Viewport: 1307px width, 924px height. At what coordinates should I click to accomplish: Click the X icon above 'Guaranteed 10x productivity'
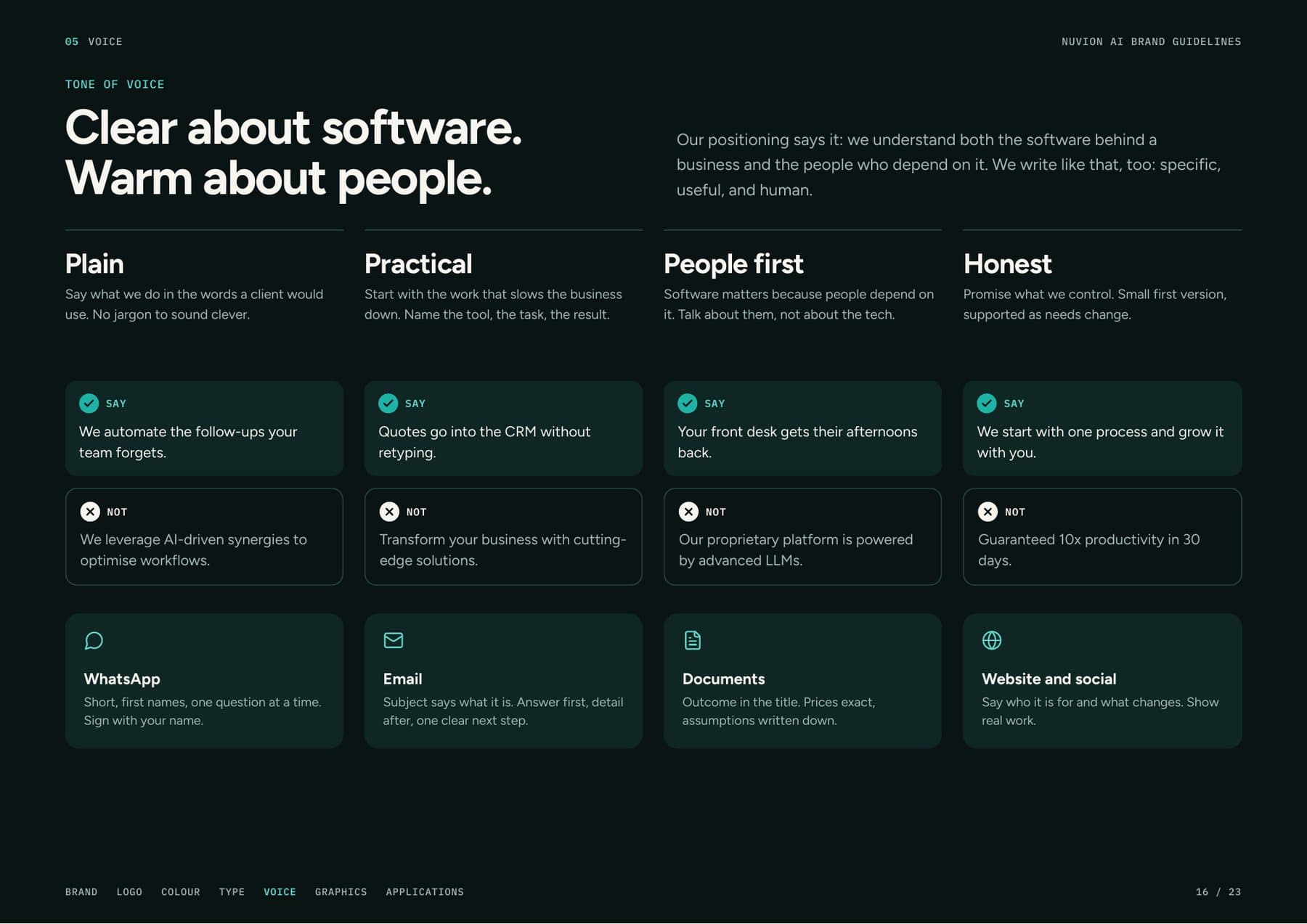tap(988, 512)
